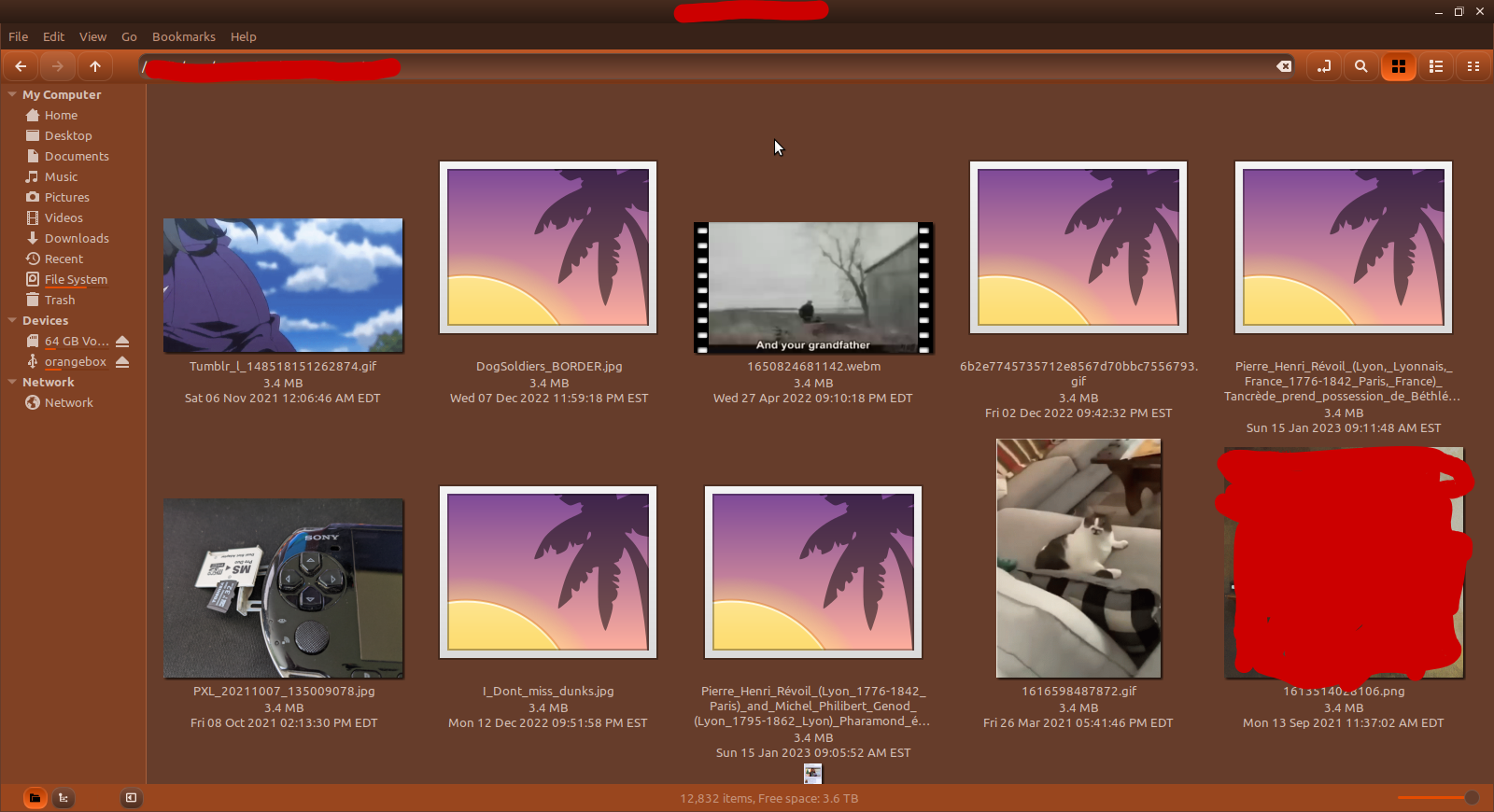Switch to compact view
This screenshot has width=1494, height=812.
tap(1473, 66)
